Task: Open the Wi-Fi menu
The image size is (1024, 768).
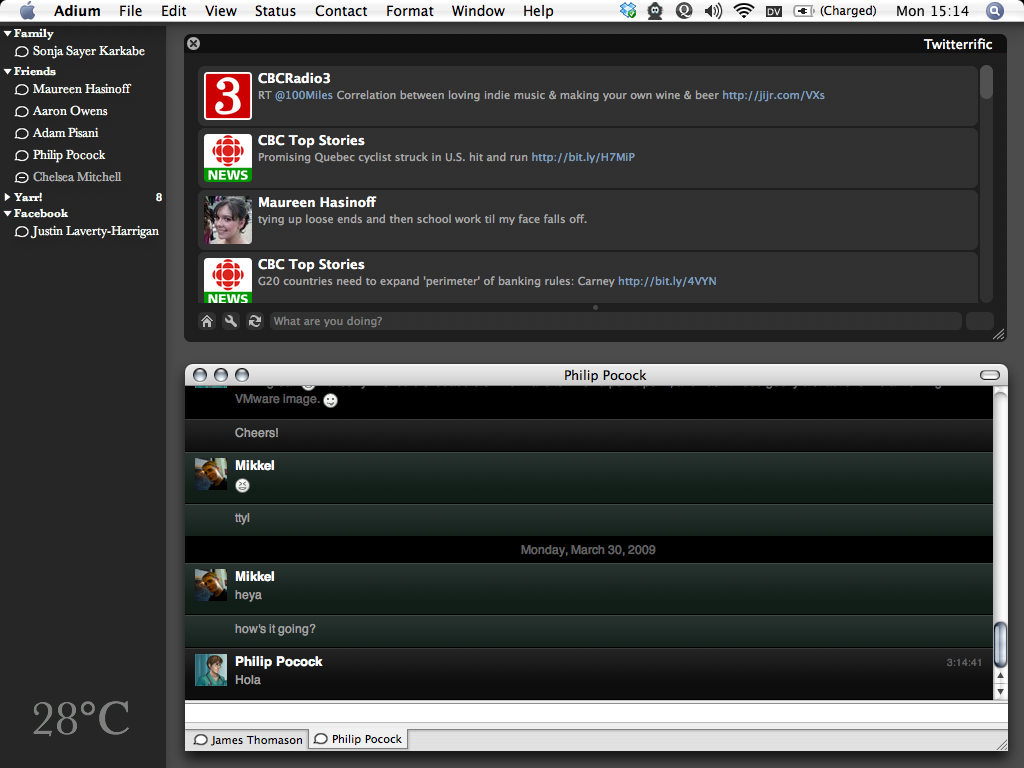Action: pyautogui.click(x=743, y=10)
